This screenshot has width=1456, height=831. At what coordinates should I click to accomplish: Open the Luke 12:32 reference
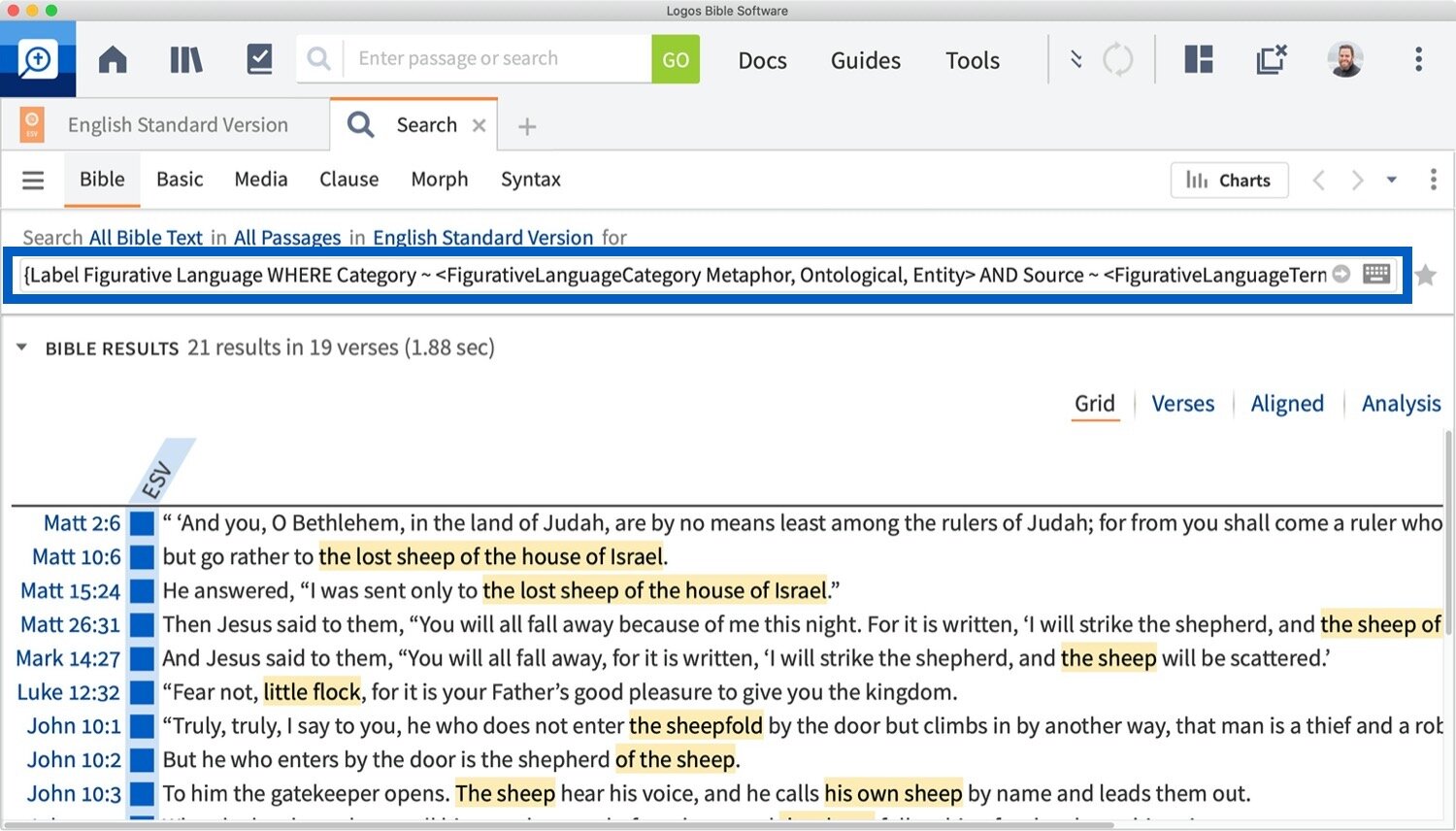coord(69,693)
